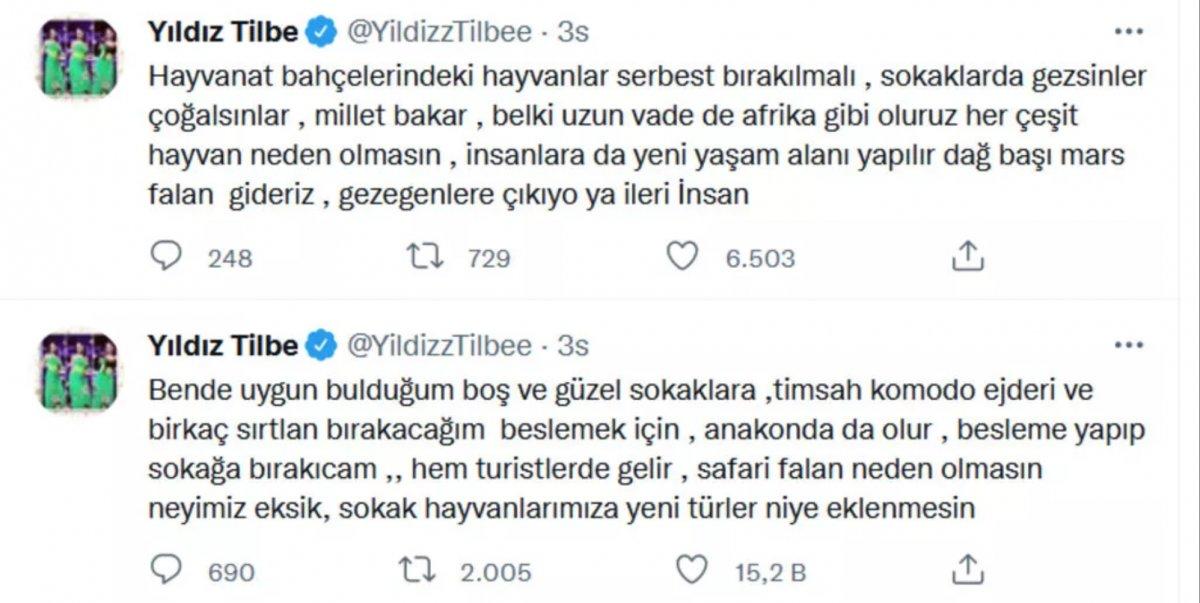Click the verified badge on the first tweet
1200x603 pixels.
point(318,30)
